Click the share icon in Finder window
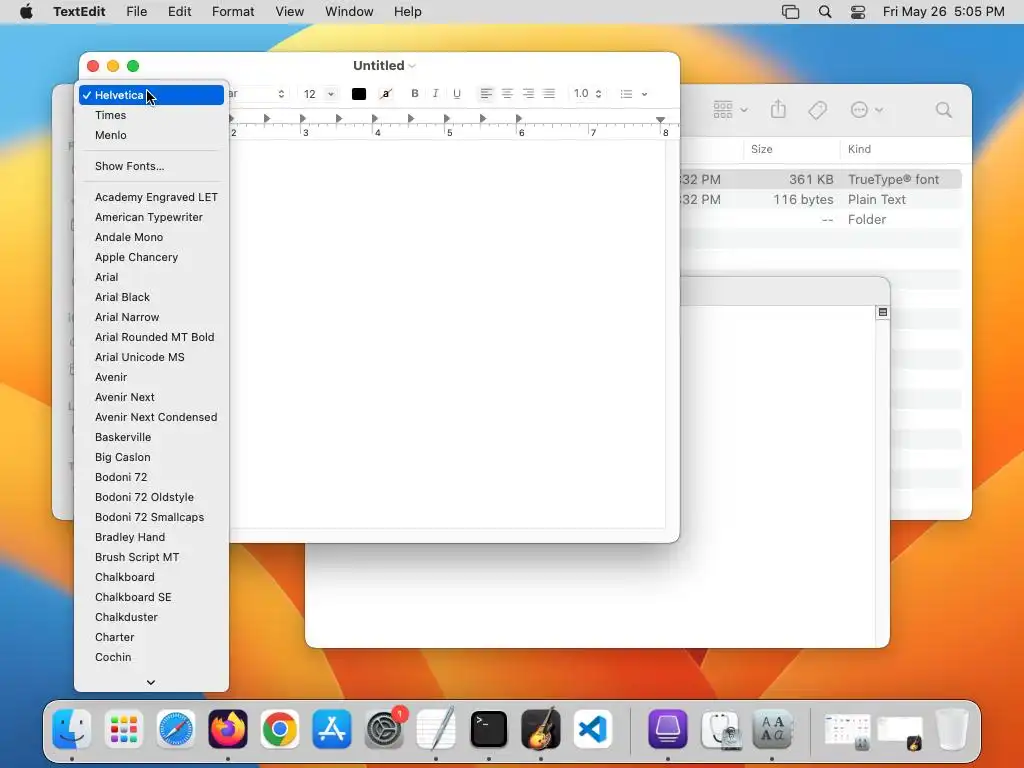1024x768 pixels. (778, 110)
